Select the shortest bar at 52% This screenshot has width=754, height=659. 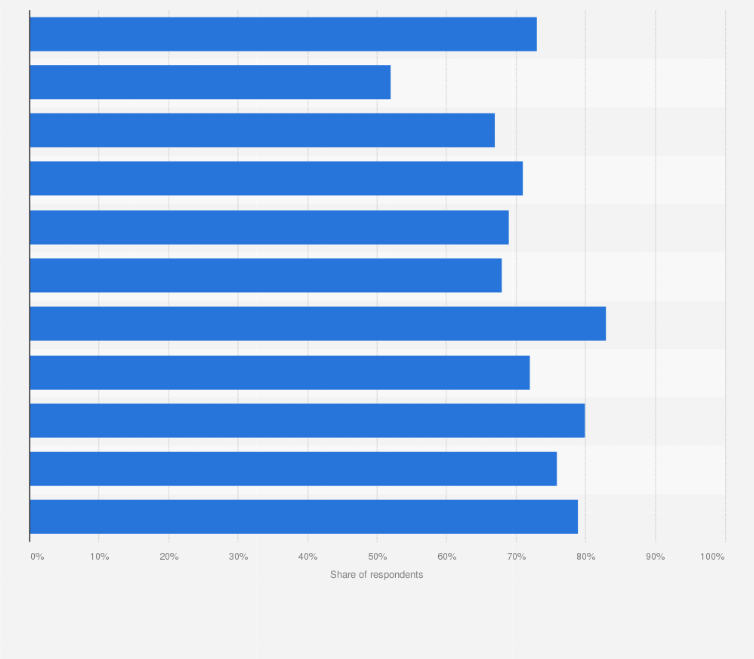coord(210,82)
